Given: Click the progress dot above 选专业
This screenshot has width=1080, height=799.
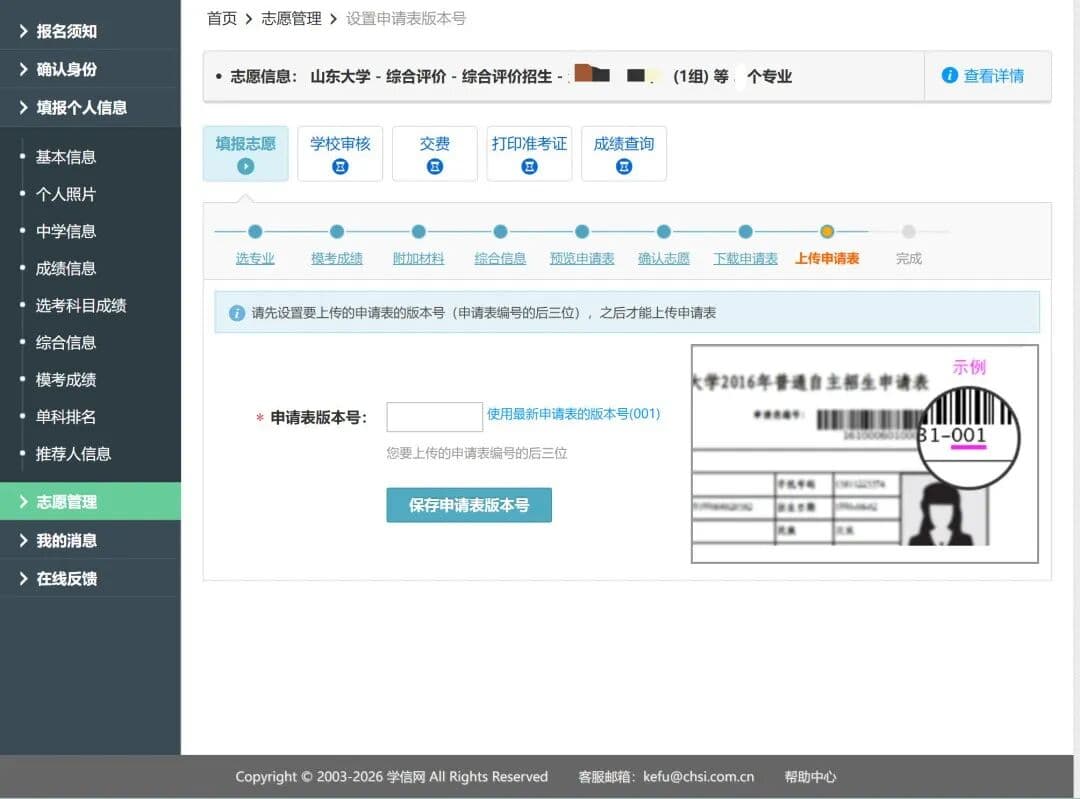Looking at the screenshot, I should 255,231.
